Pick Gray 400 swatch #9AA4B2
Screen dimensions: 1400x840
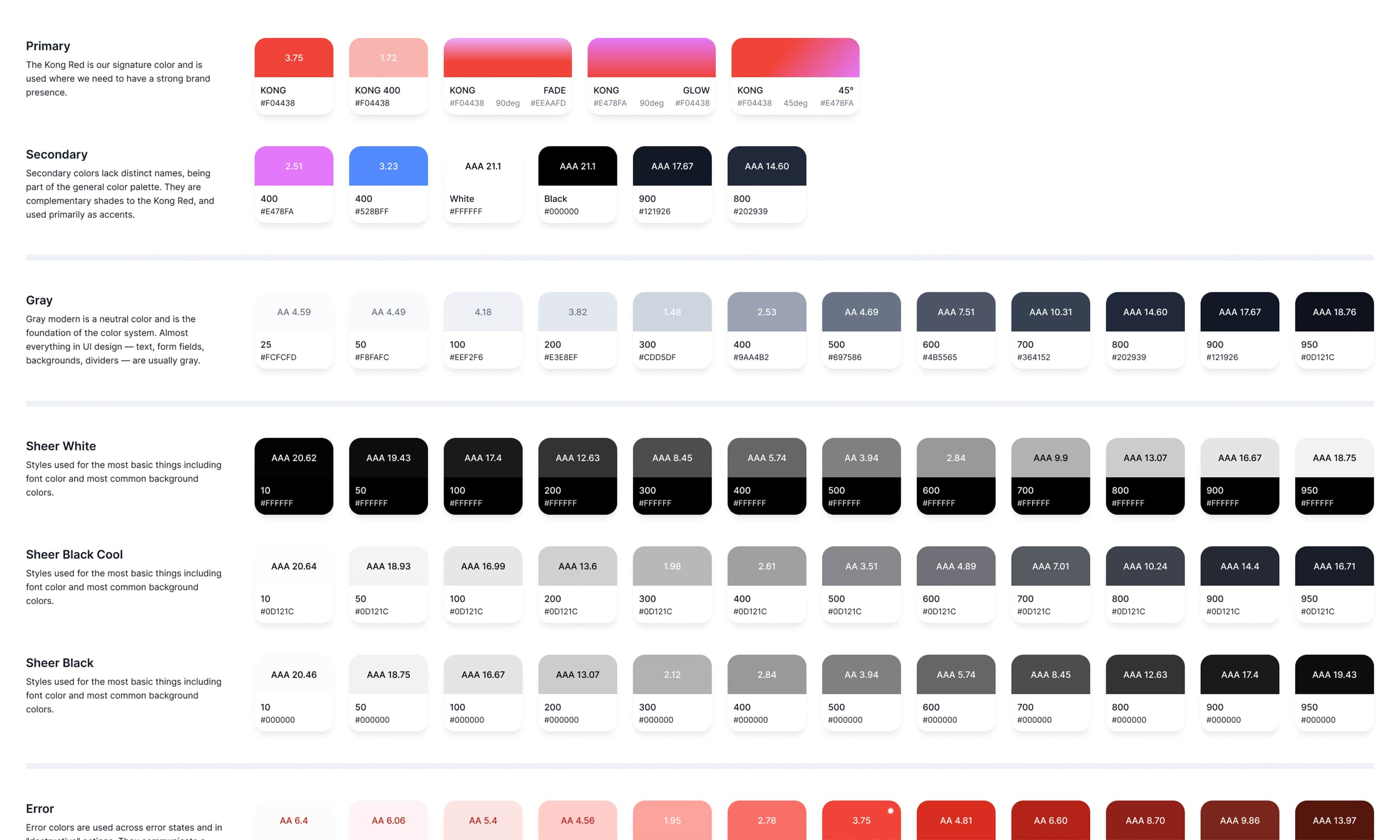pyautogui.click(x=767, y=330)
